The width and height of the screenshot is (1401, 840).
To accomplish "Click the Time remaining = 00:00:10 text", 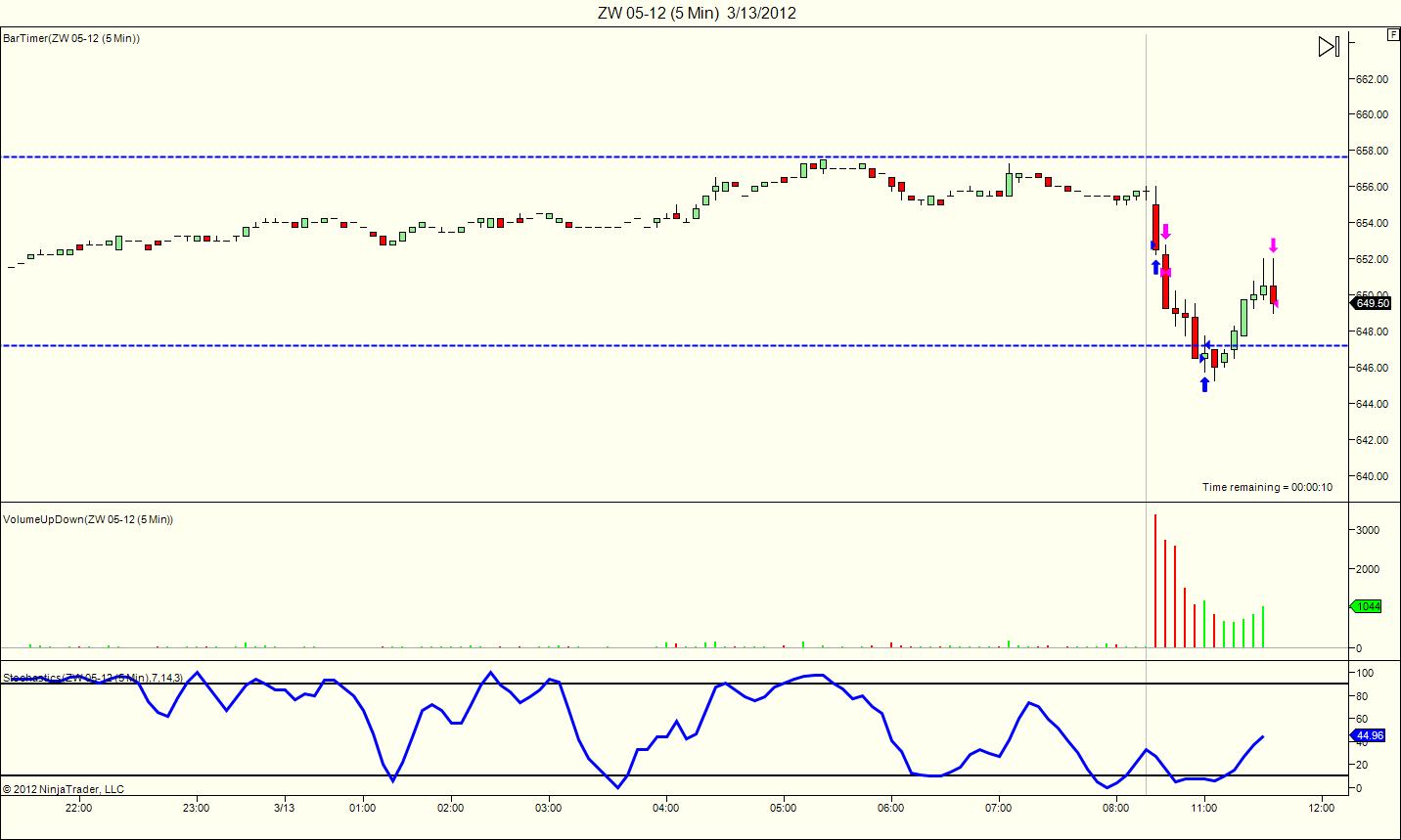I will (x=1267, y=487).
